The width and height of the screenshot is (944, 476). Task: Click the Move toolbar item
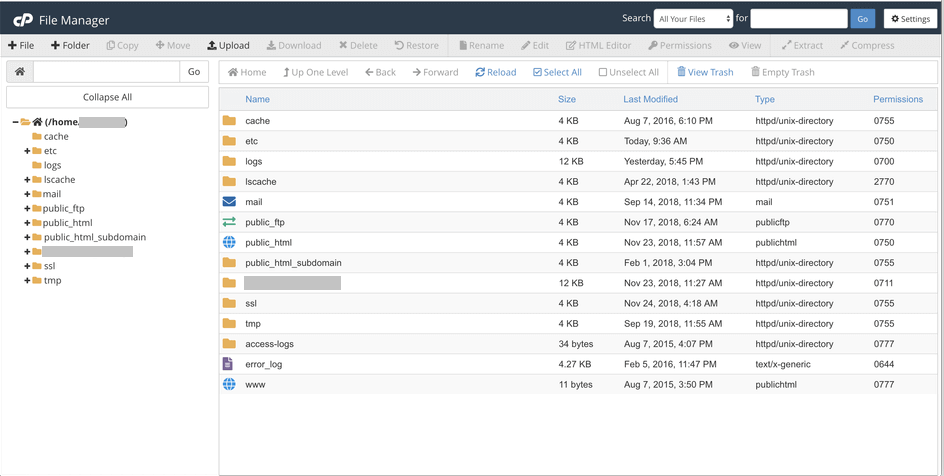pyautogui.click(x=173, y=45)
